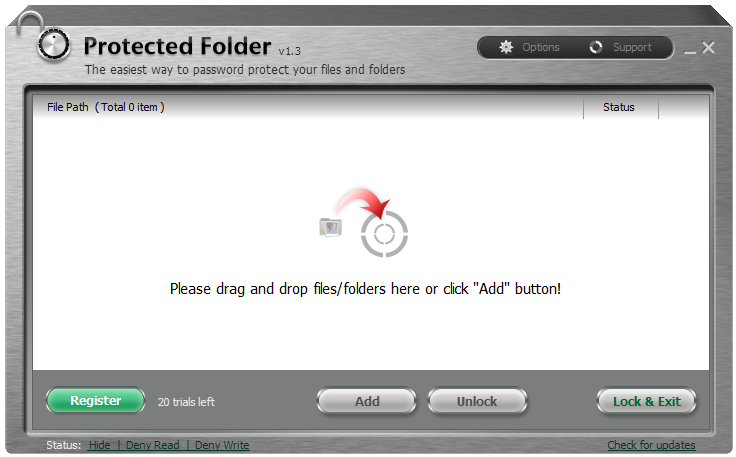Image resolution: width=736 pixels, height=457 pixels.
Task: Open the Check for updates link
Action: (651, 445)
